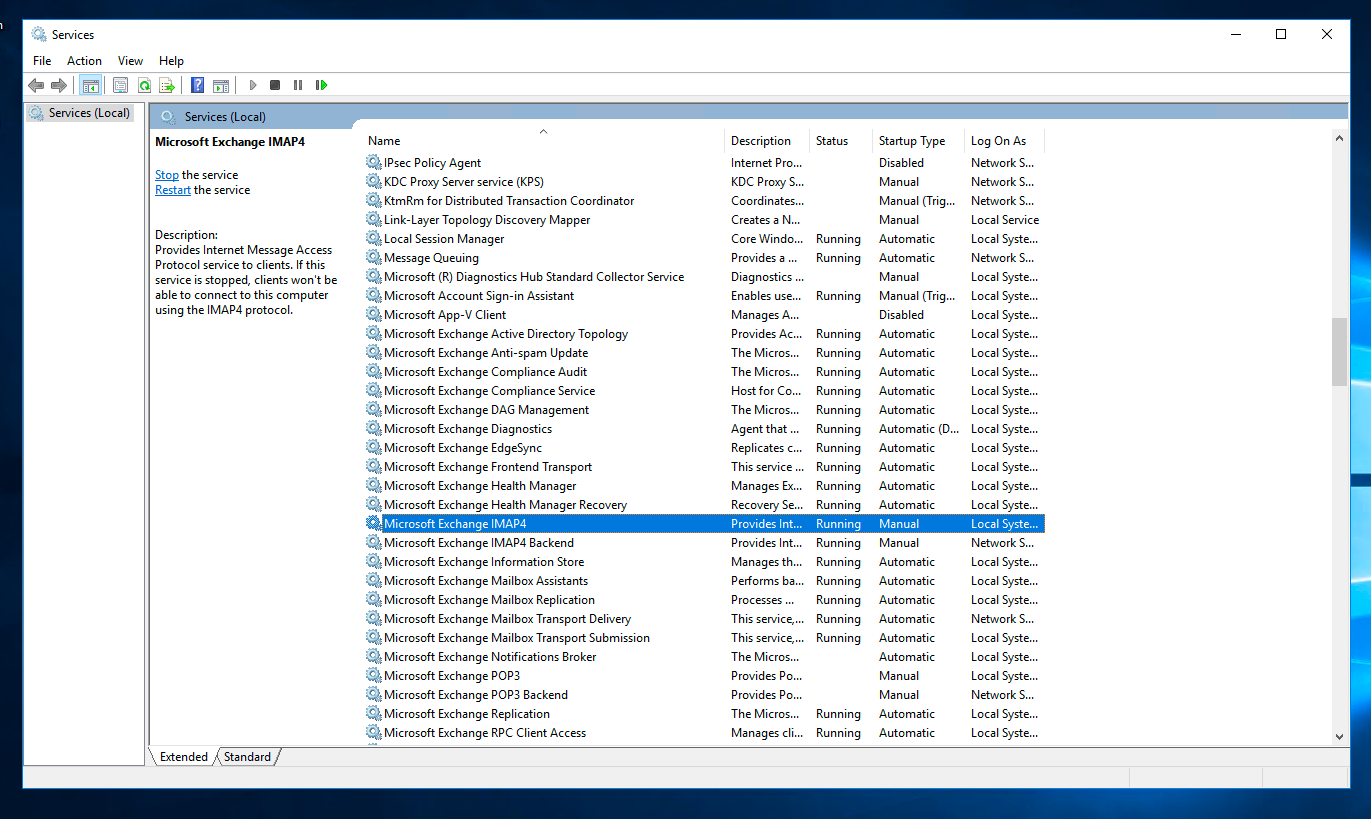
Task: Sort by the Description column header
Action: point(767,141)
